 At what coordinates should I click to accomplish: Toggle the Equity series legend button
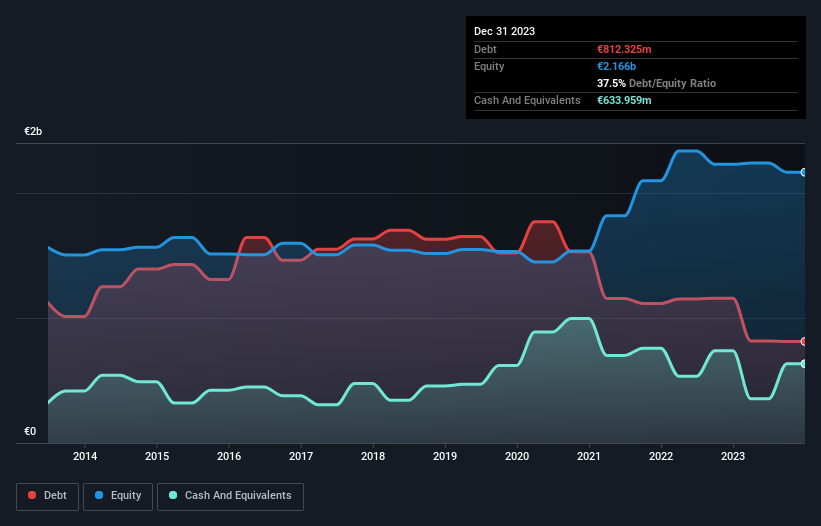(x=118, y=496)
